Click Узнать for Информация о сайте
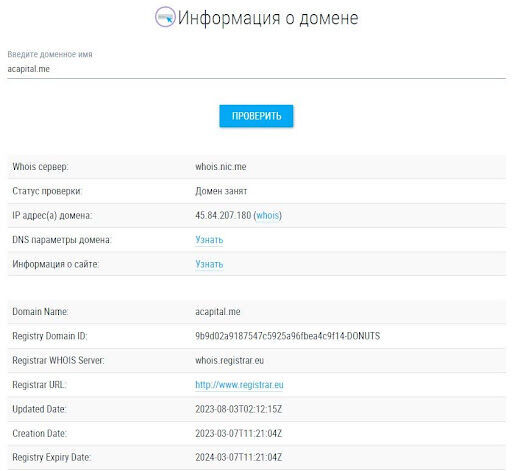 pyautogui.click(x=209, y=264)
